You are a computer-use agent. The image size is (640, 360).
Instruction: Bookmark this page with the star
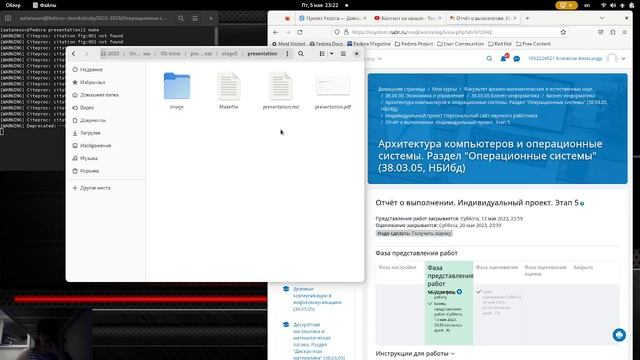(x=563, y=32)
